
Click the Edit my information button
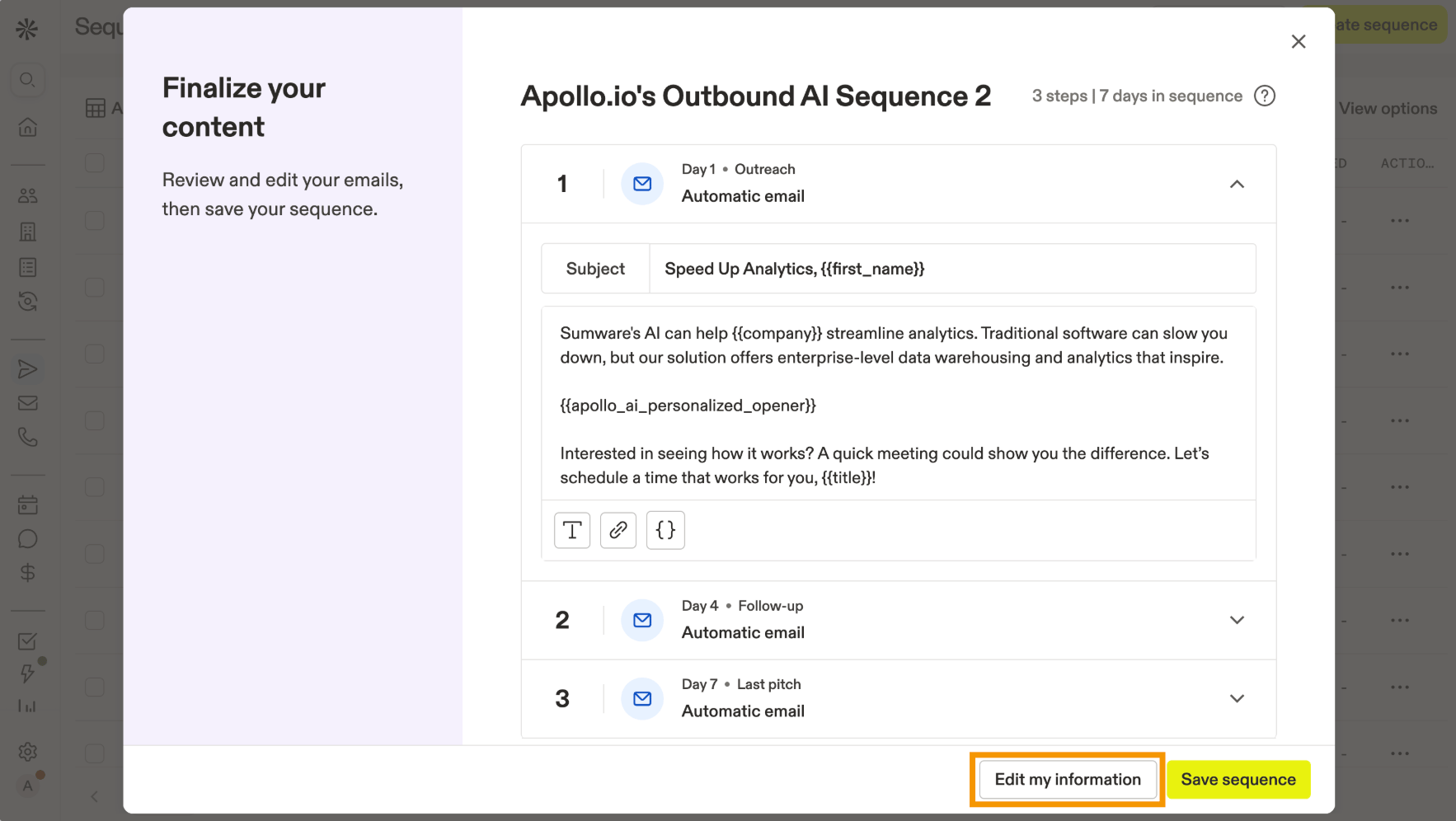pyautogui.click(x=1067, y=780)
